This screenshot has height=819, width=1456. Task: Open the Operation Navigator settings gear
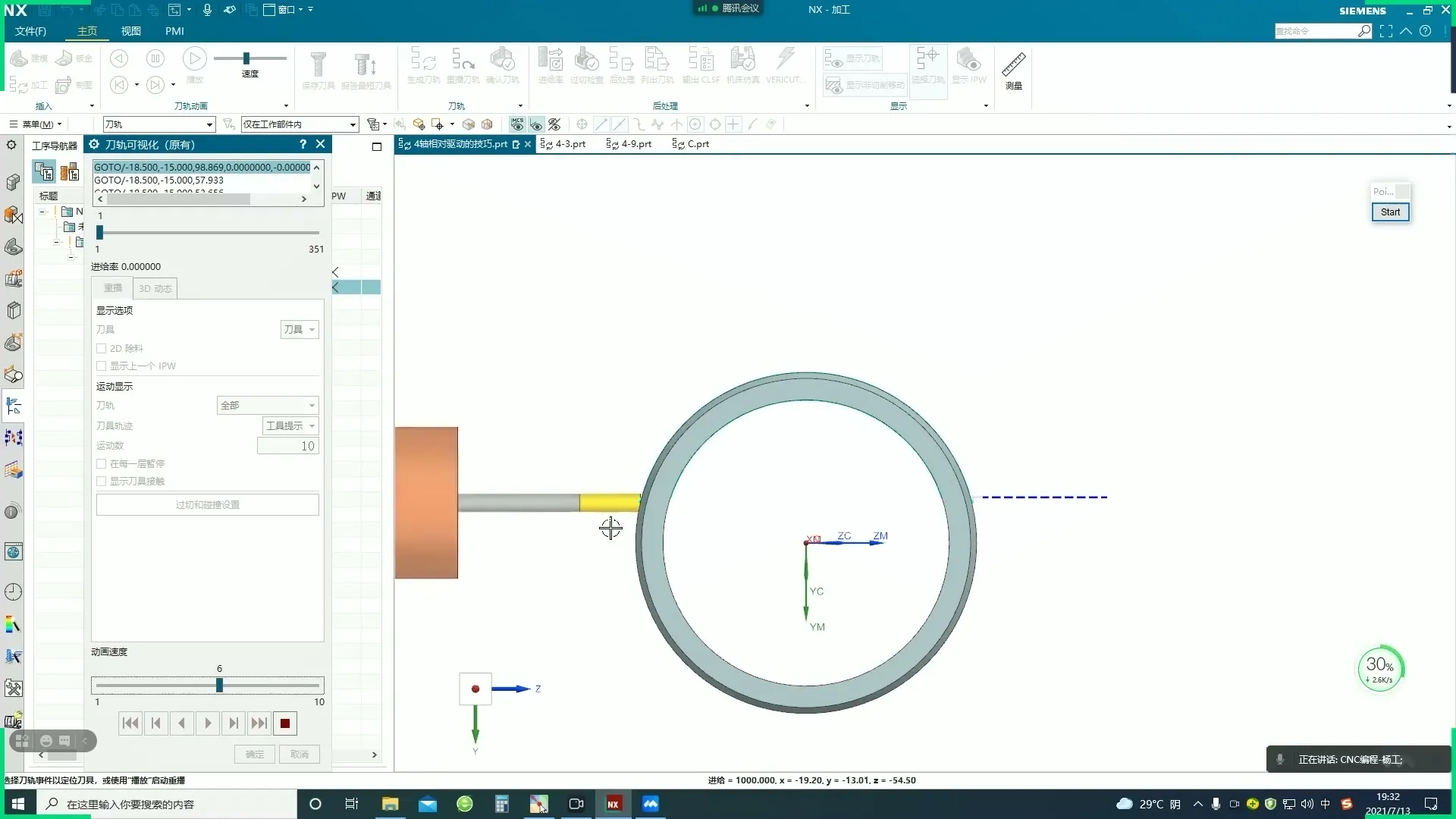pyautogui.click(x=11, y=145)
